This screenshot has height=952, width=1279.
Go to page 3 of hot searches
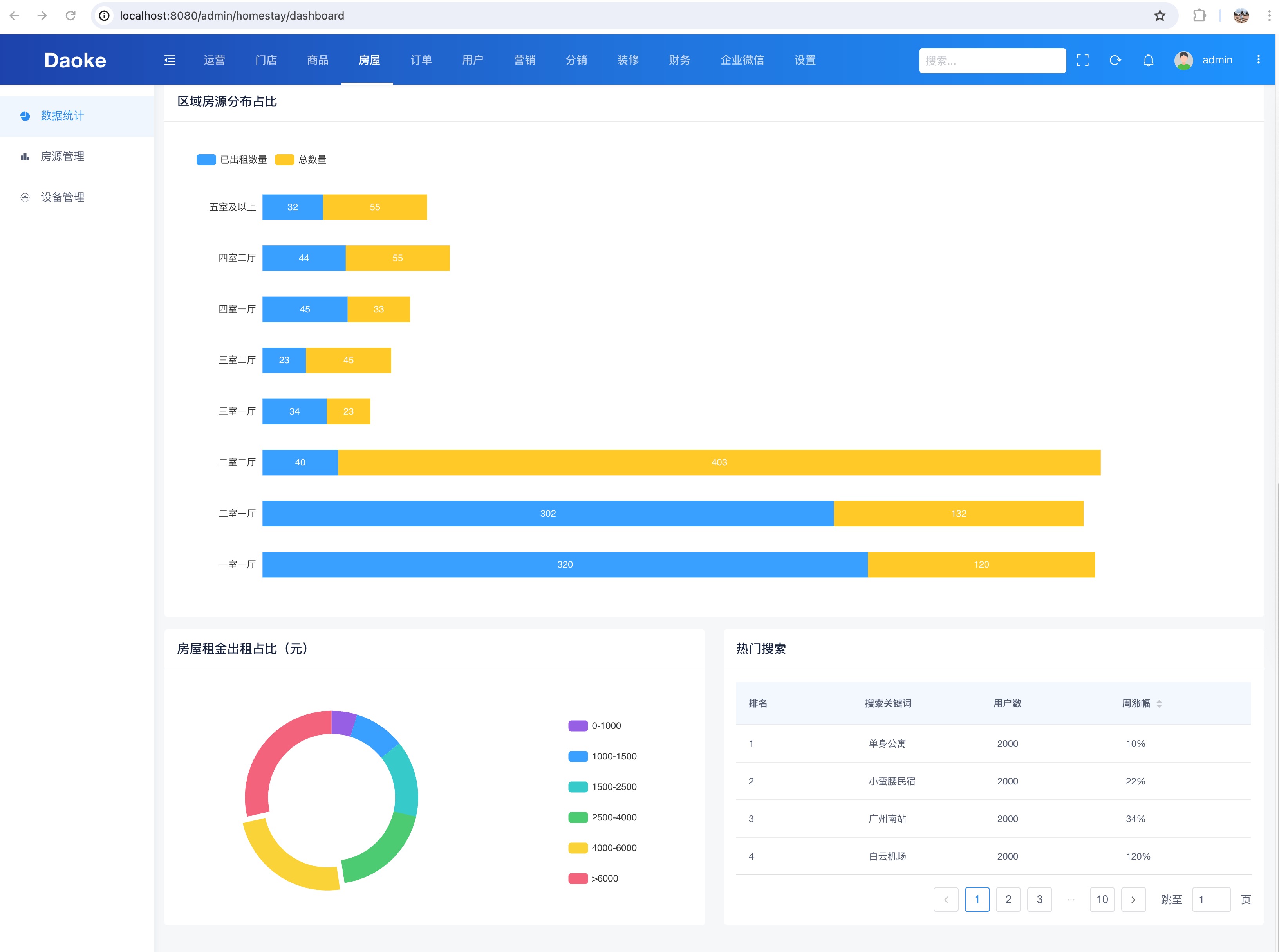1039,900
